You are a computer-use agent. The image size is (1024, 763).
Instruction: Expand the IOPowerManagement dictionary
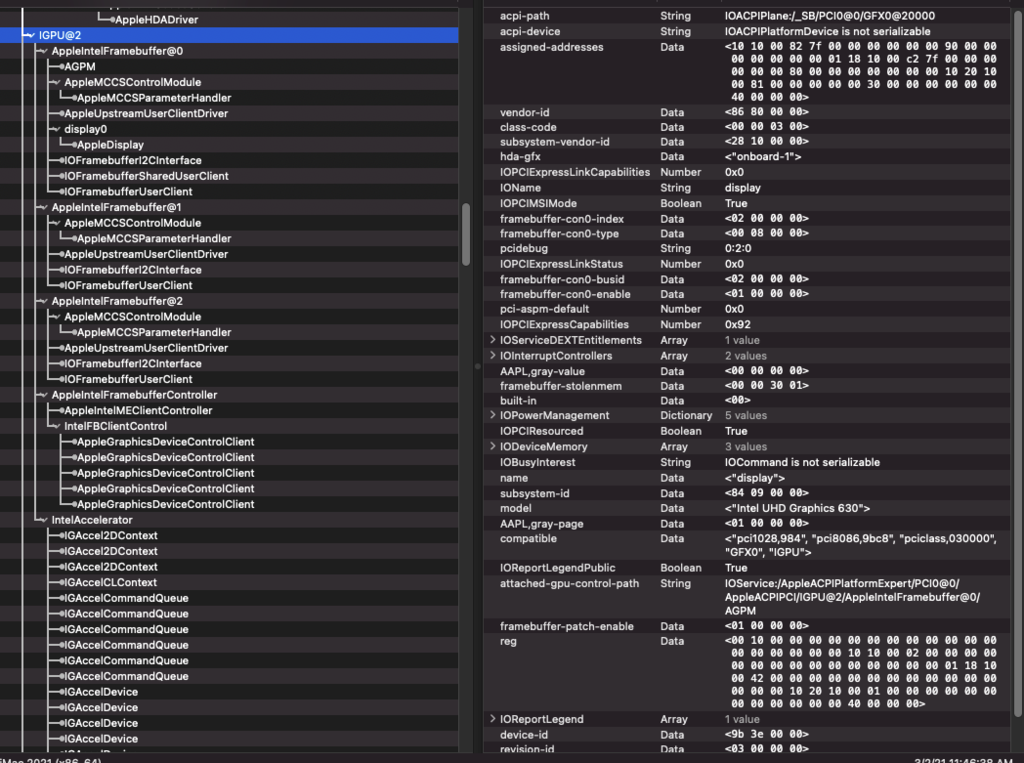tap(492, 416)
